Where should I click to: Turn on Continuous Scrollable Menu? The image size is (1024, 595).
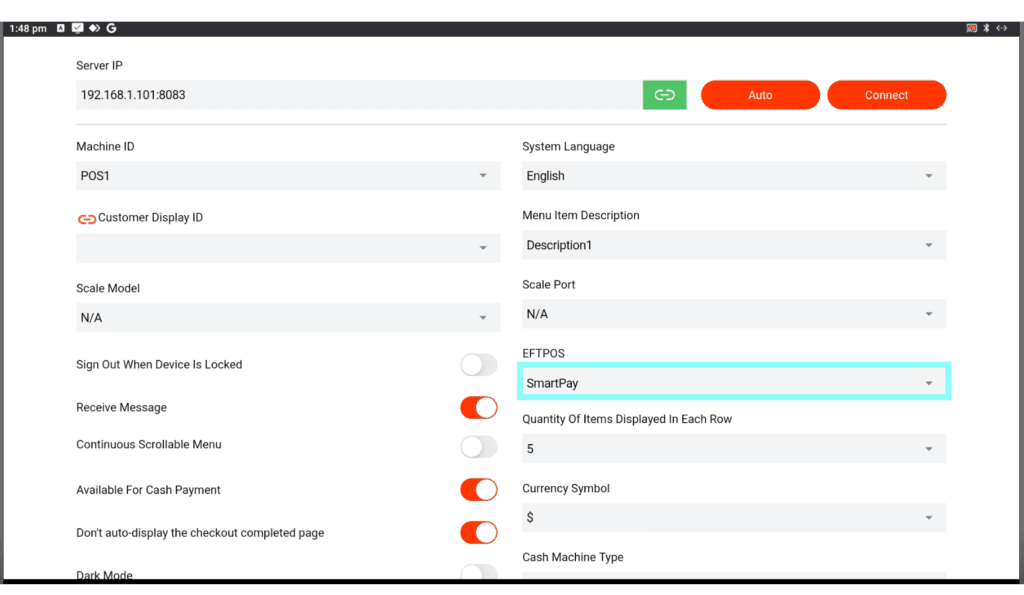[478, 446]
